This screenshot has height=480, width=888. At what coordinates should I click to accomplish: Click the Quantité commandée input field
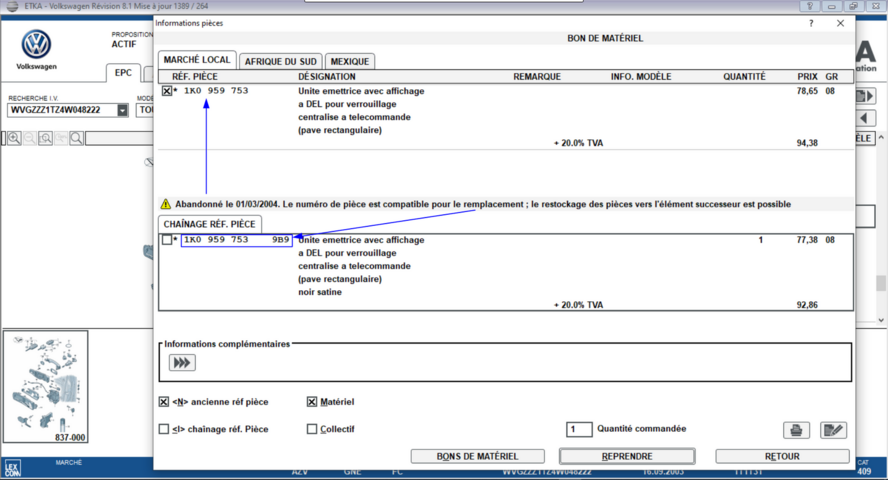click(579, 429)
